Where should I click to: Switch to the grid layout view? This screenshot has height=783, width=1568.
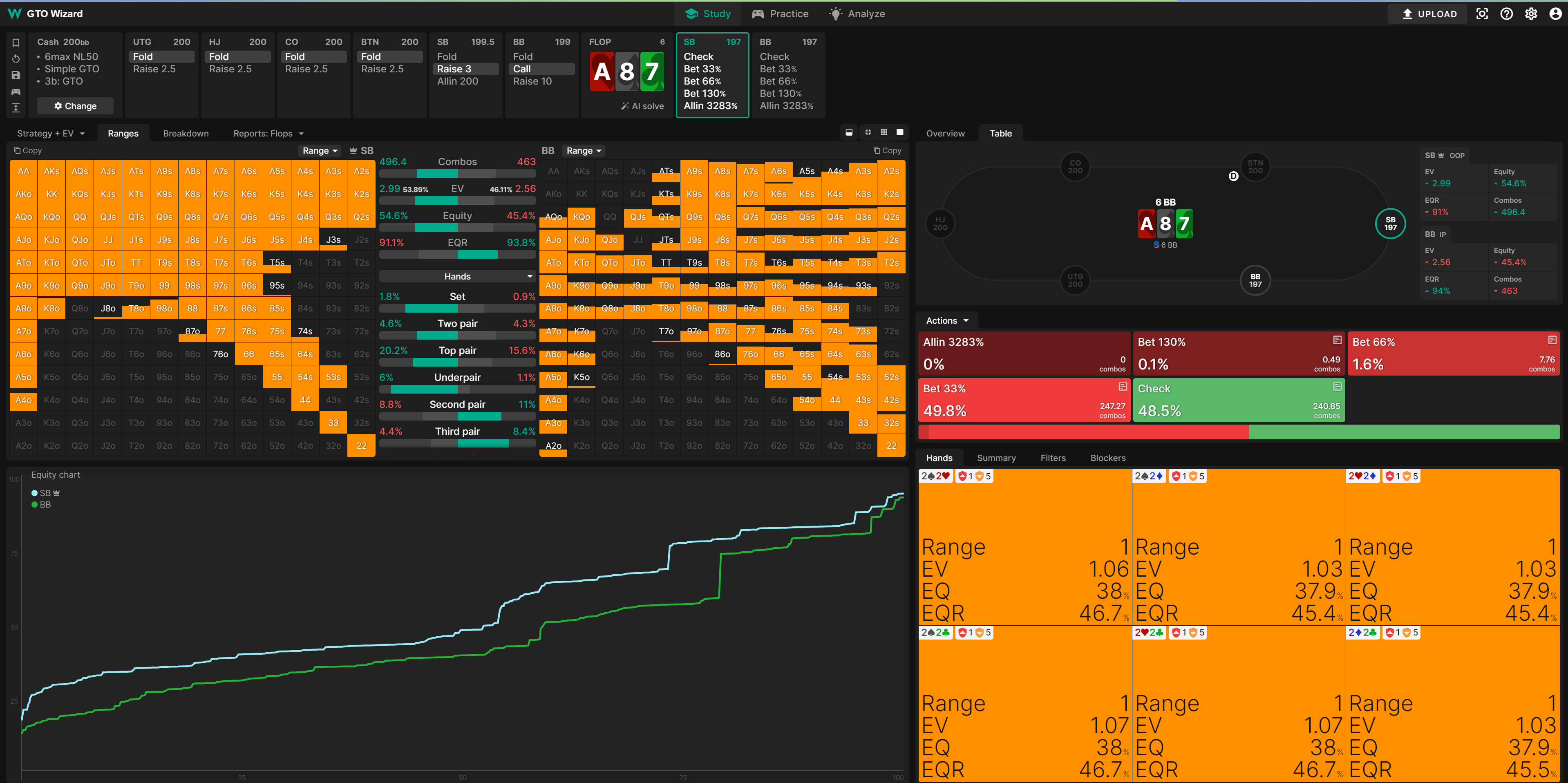tap(884, 132)
